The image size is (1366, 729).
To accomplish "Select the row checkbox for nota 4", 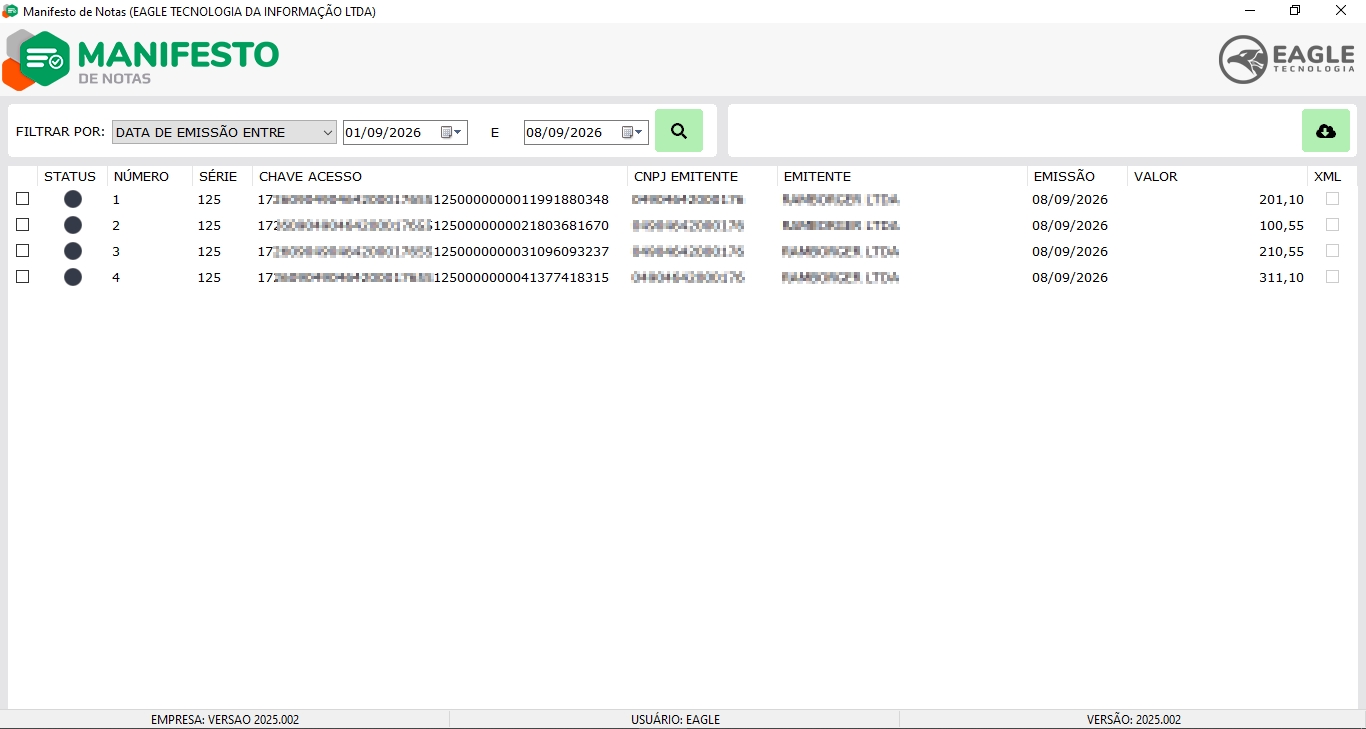I will 23,277.
